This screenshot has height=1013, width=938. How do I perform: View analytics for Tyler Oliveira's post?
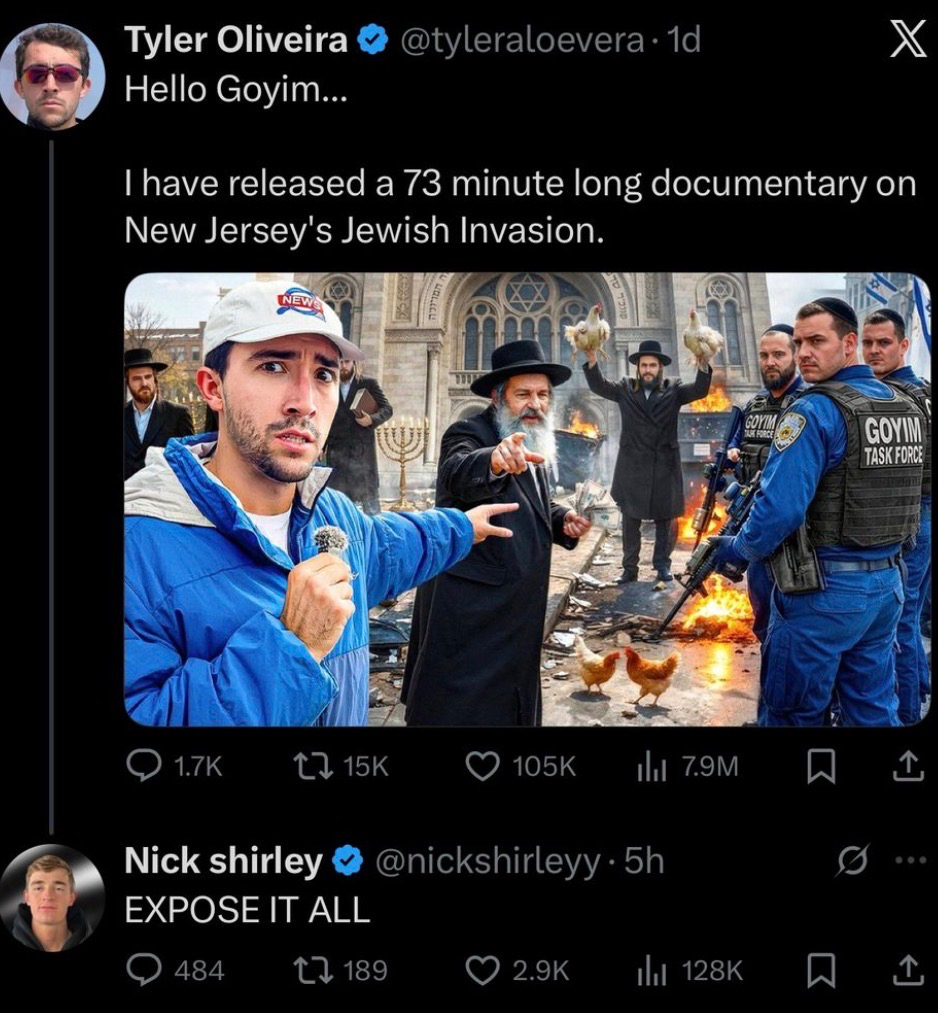pos(651,767)
